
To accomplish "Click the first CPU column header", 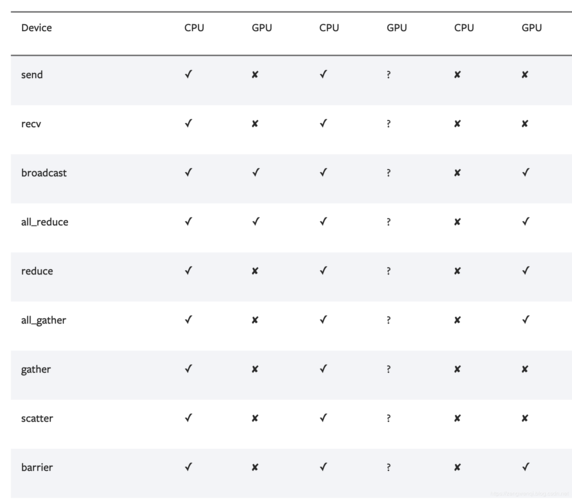I will point(194,28).
